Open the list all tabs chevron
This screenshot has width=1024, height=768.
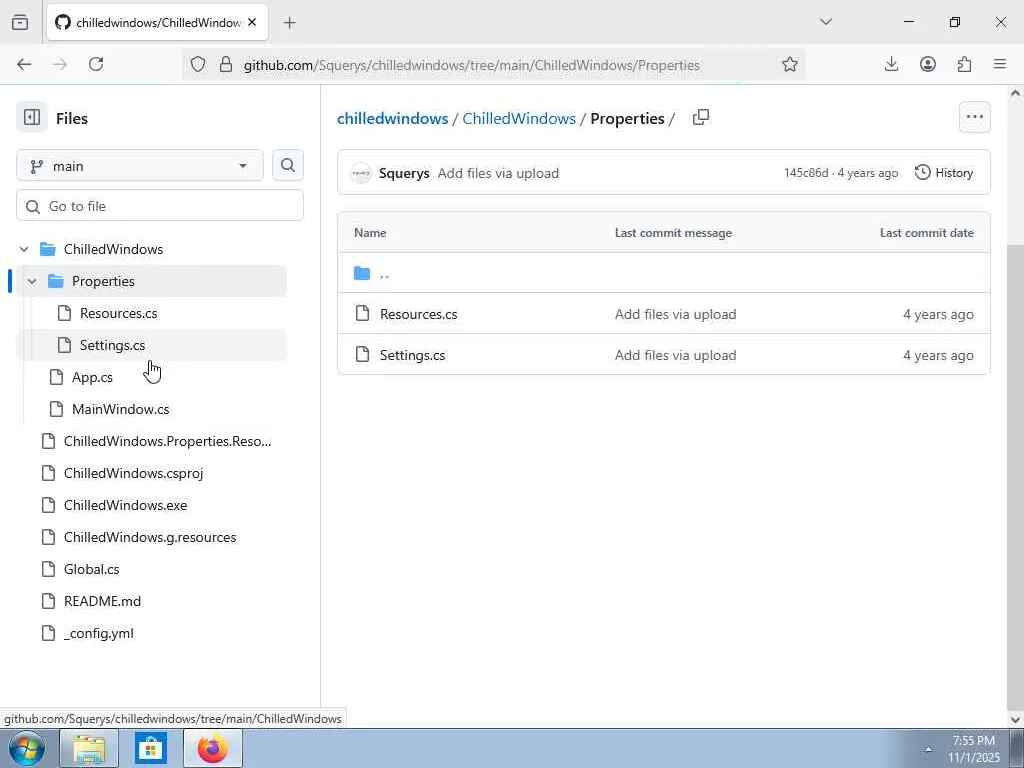click(826, 22)
